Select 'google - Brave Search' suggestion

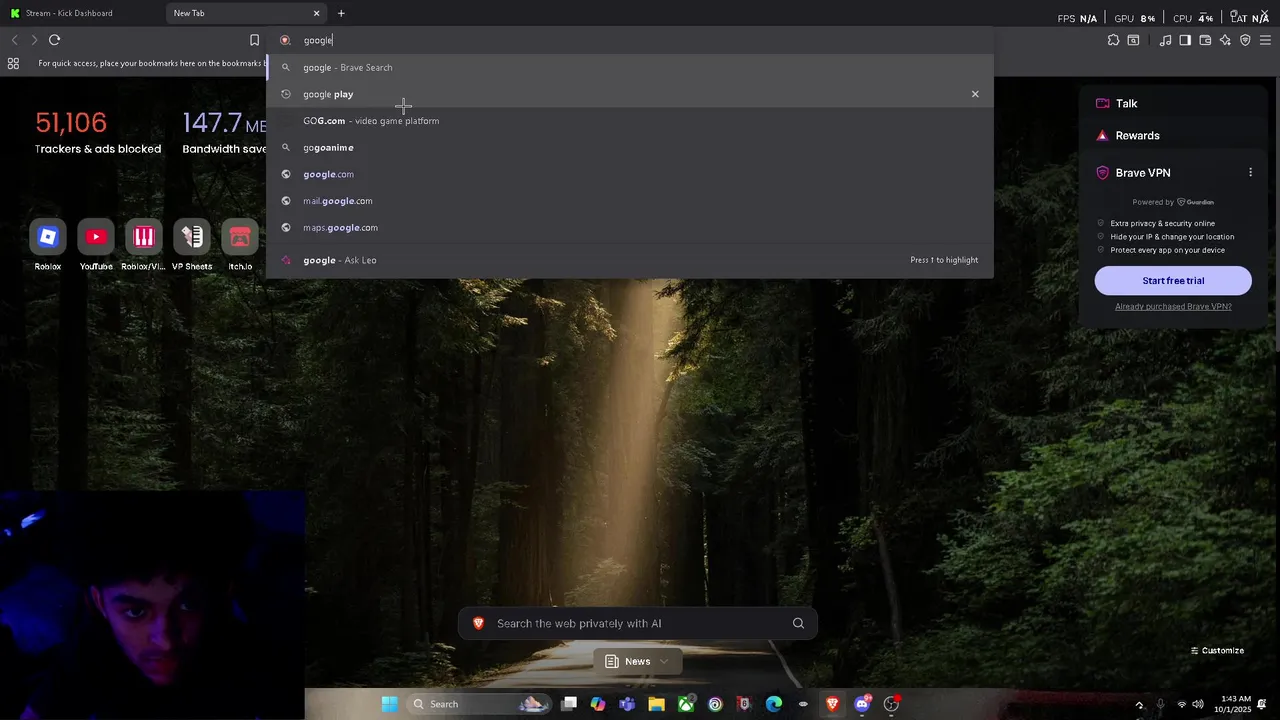point(630,67)
